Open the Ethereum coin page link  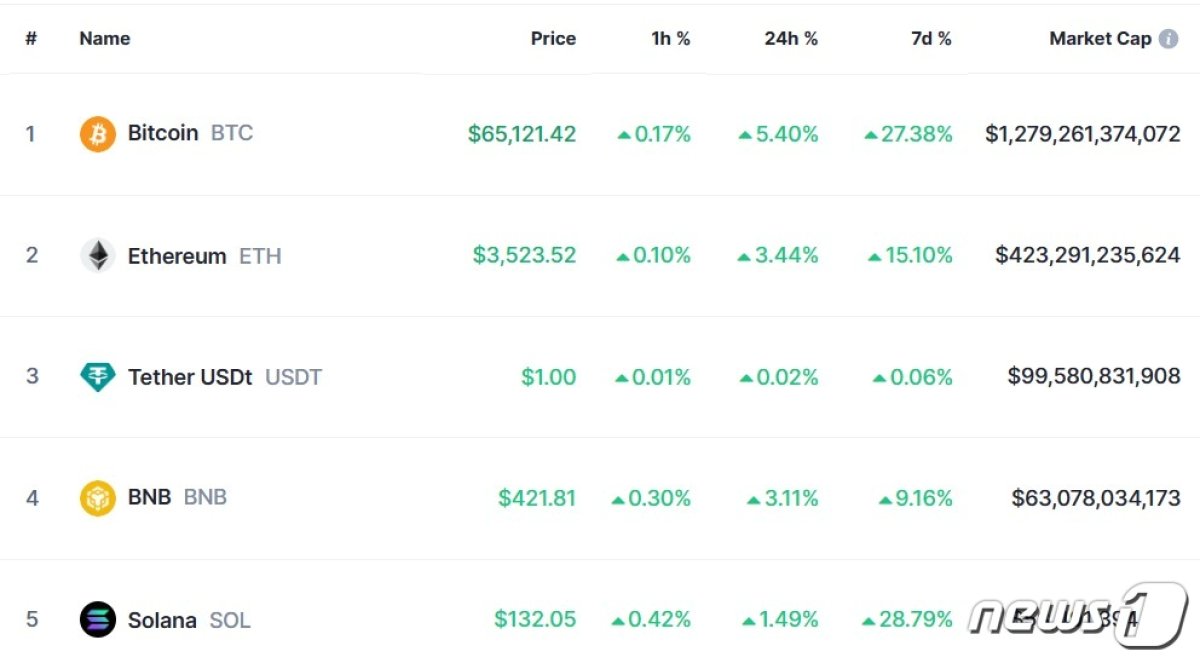click(177, 256)
